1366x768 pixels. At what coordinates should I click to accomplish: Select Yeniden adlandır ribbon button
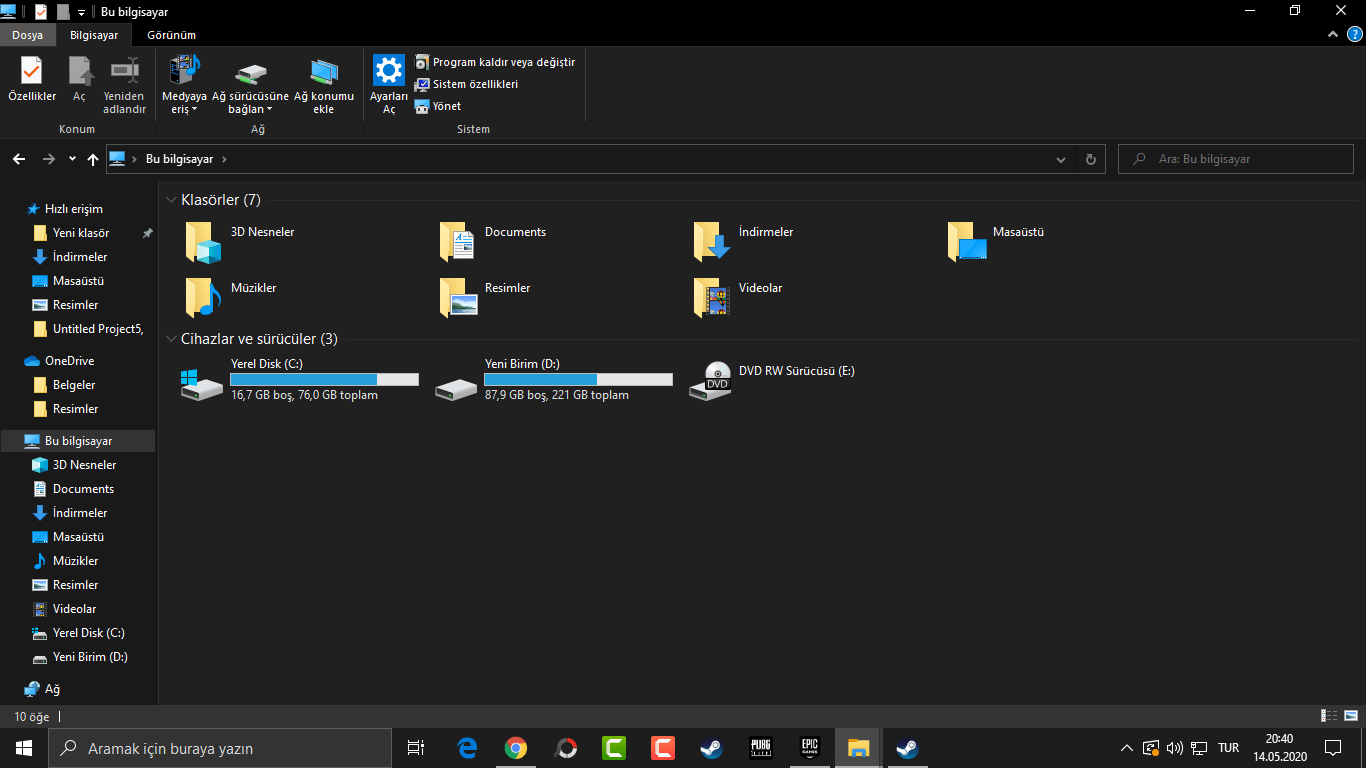[125, 85]
